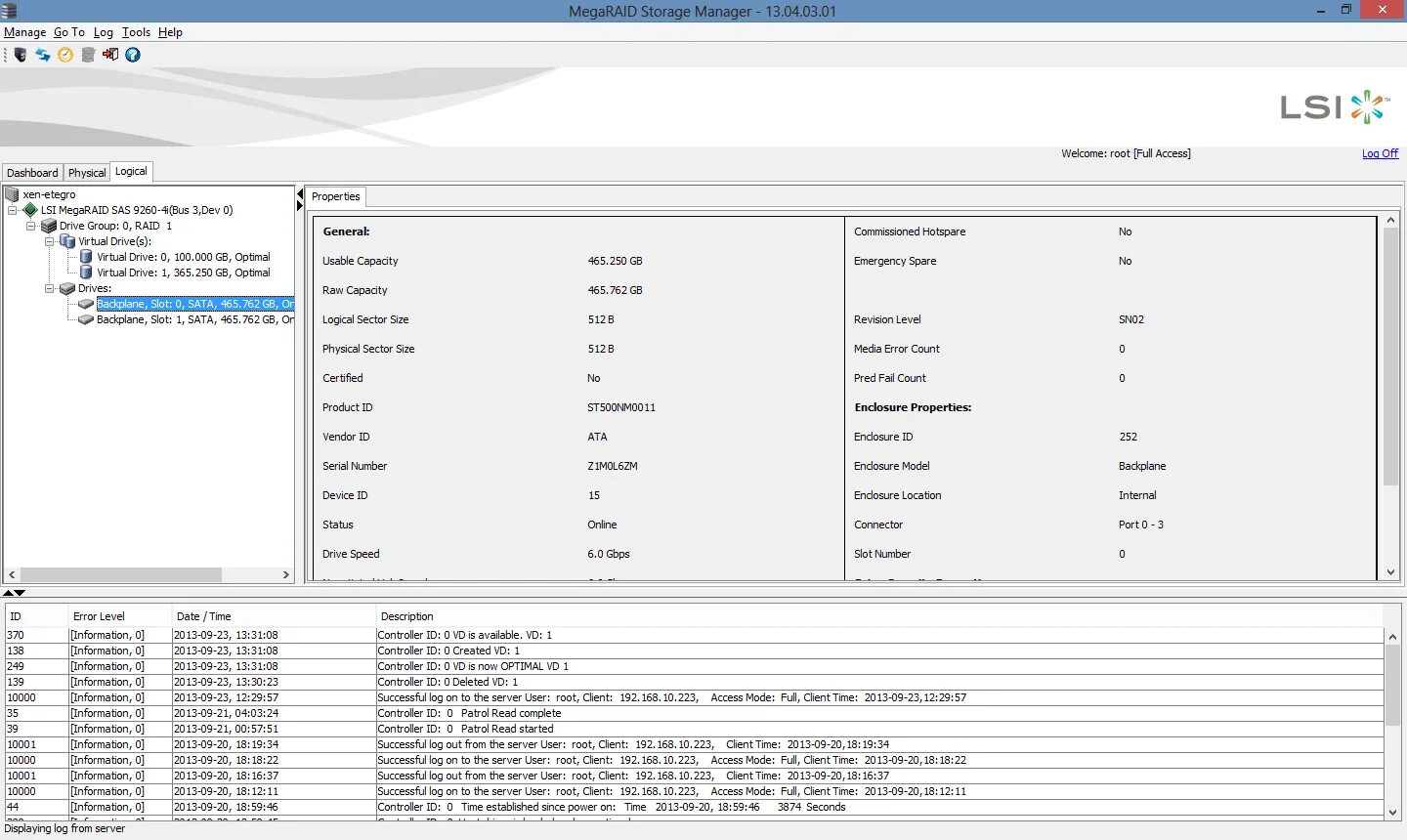Select LSI MegaRAID SAS 9260-4i node
The width and height of the screenshot is (1407, 840).
(x=137, y=210)
